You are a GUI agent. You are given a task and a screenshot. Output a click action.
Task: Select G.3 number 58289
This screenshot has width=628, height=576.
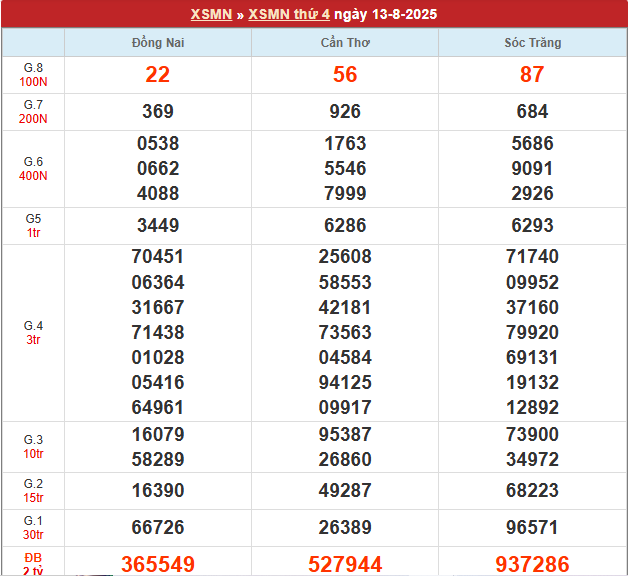(x=158, y=459)
